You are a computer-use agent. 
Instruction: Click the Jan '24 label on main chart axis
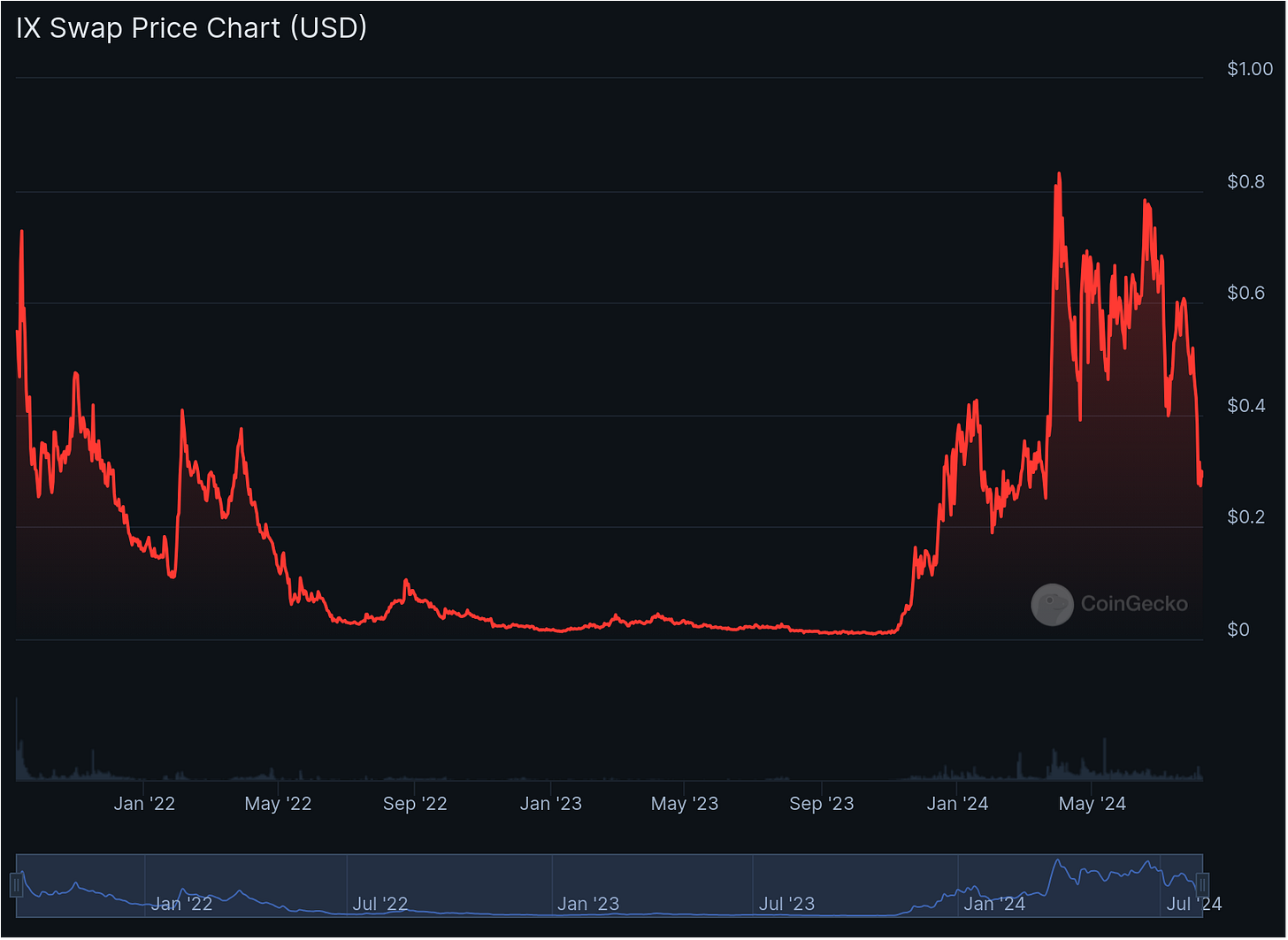tap(957, 804)
